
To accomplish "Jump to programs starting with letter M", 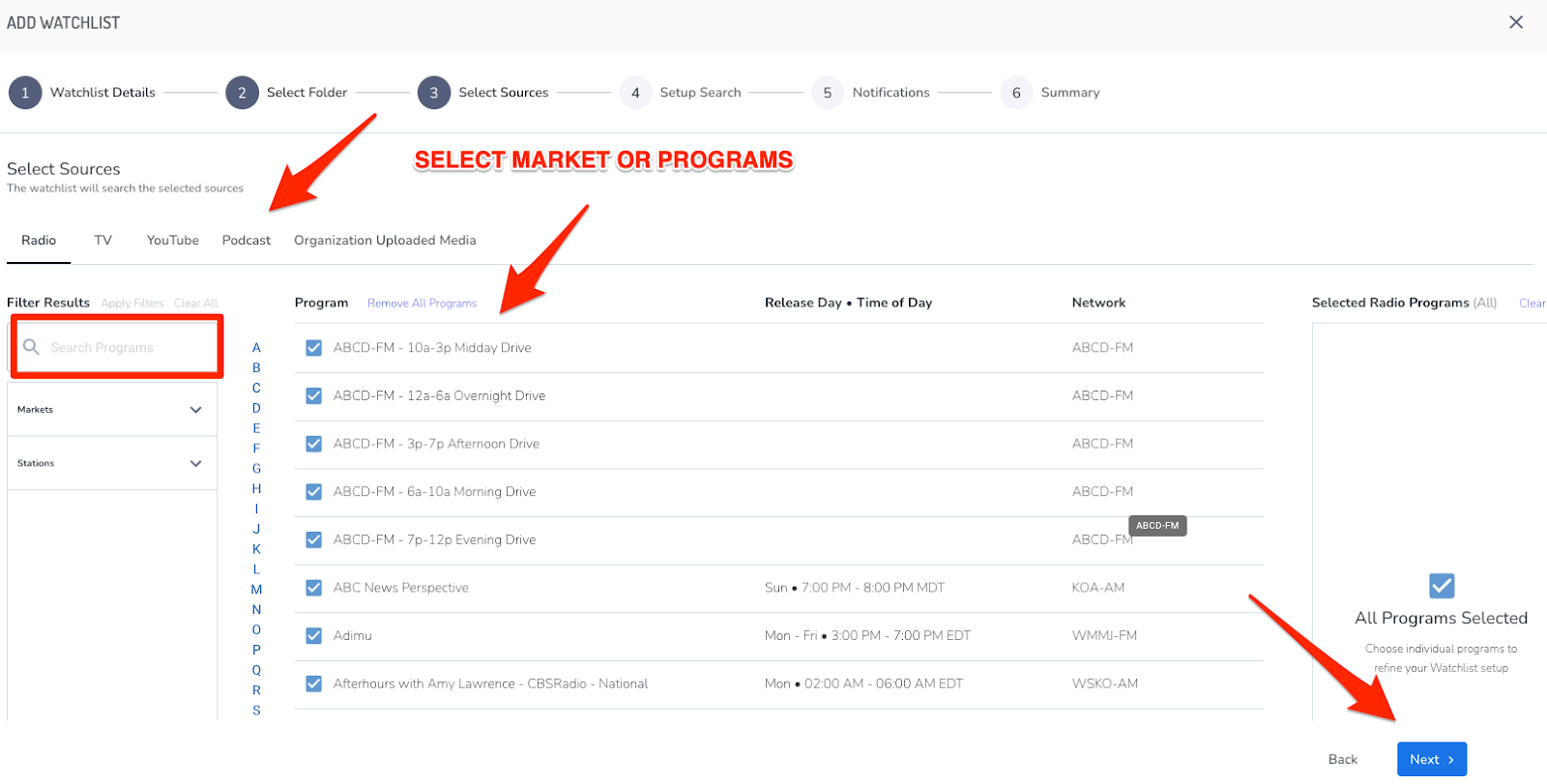I will coord(256,590).
